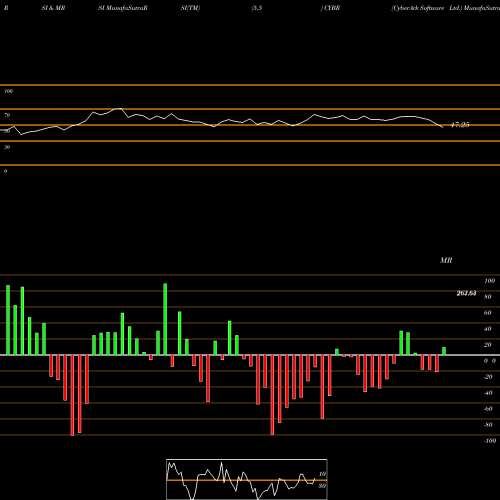
Task: Click the 100 label on RSI axis
Action: click(9, 91)
